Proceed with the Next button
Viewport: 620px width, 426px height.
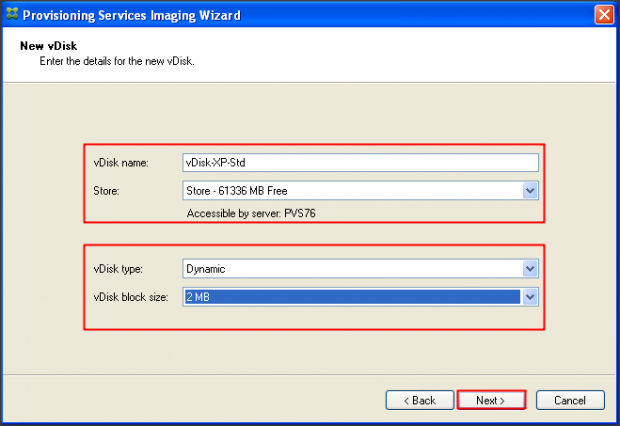point(491,400)
